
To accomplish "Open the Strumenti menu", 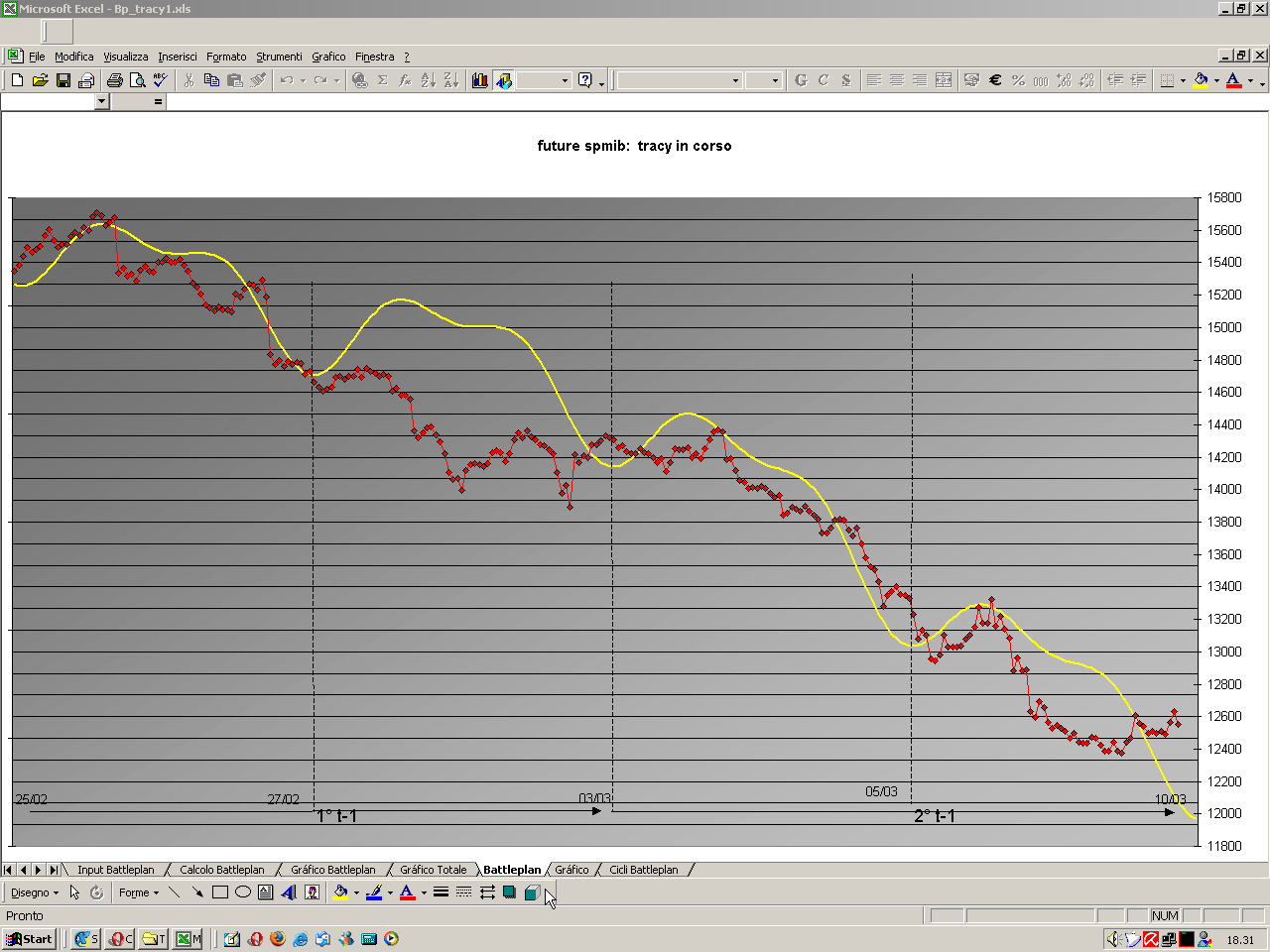I will (x=279, y=57).
